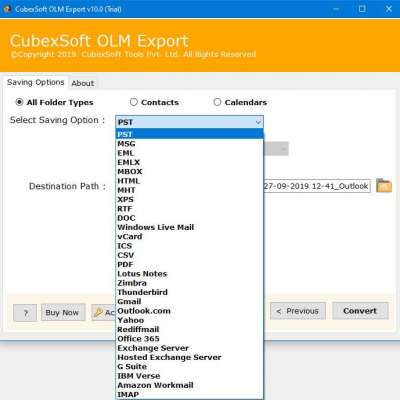Click the folder browse icon beside destination path
This screenshot has height=400, width=400.
[x=384, y=186]
